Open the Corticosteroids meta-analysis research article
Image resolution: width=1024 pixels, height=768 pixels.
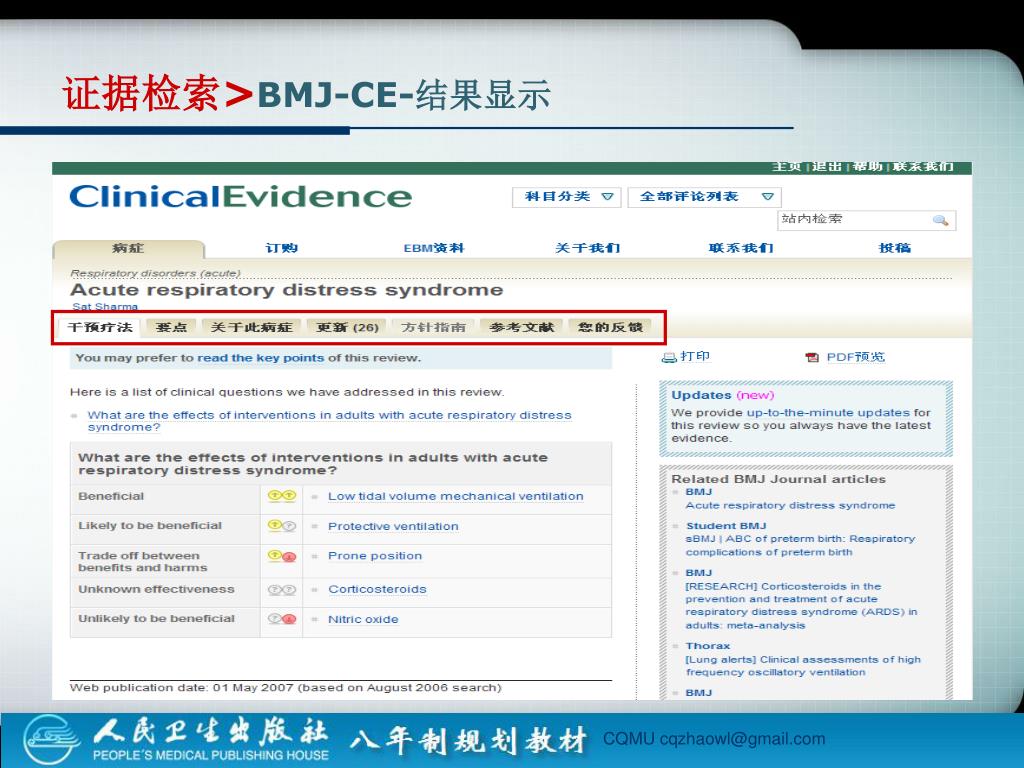point(801,605)
